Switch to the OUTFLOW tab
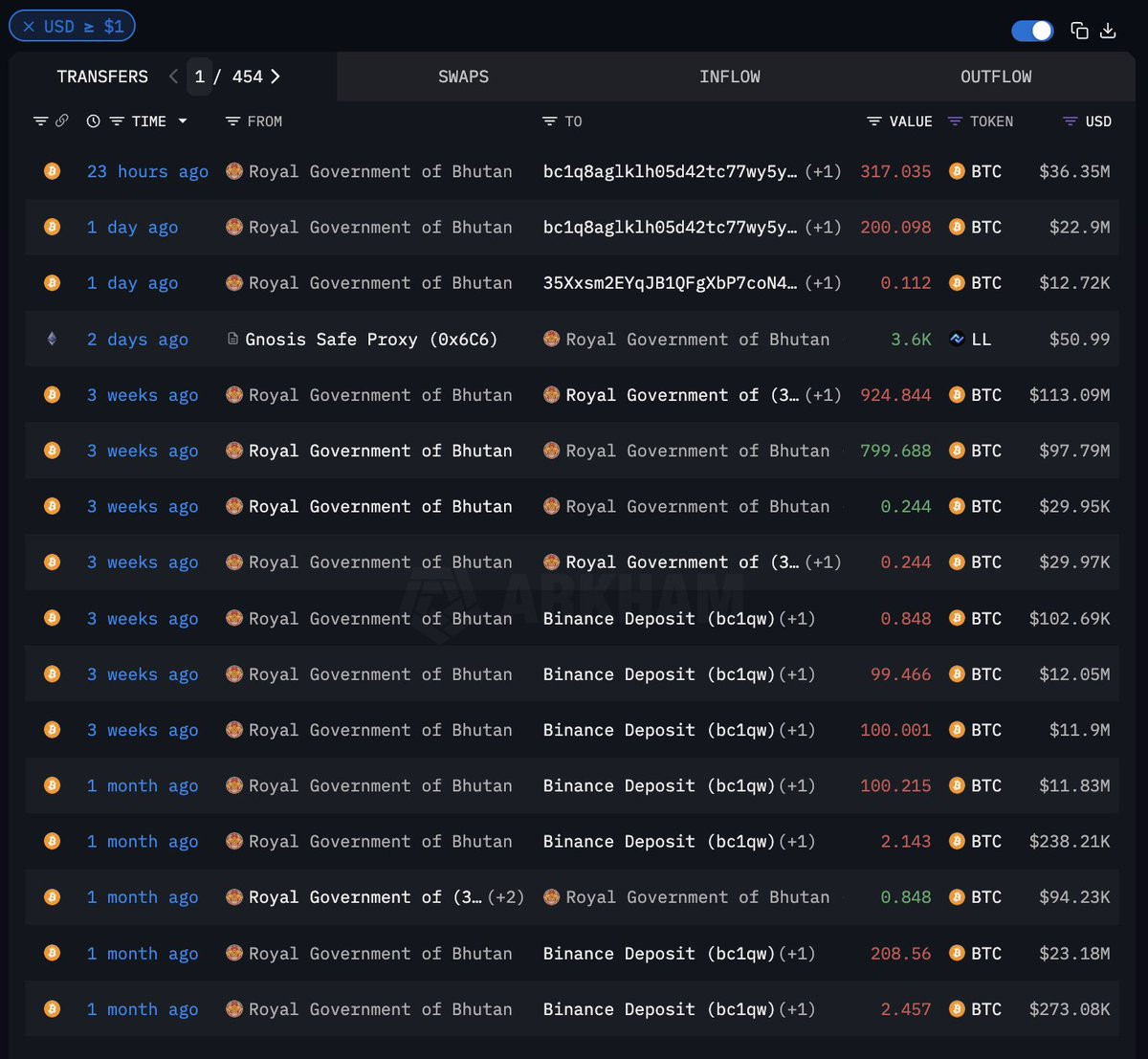The height and width of the screenshot is (1059, 1148). (996, 77)
